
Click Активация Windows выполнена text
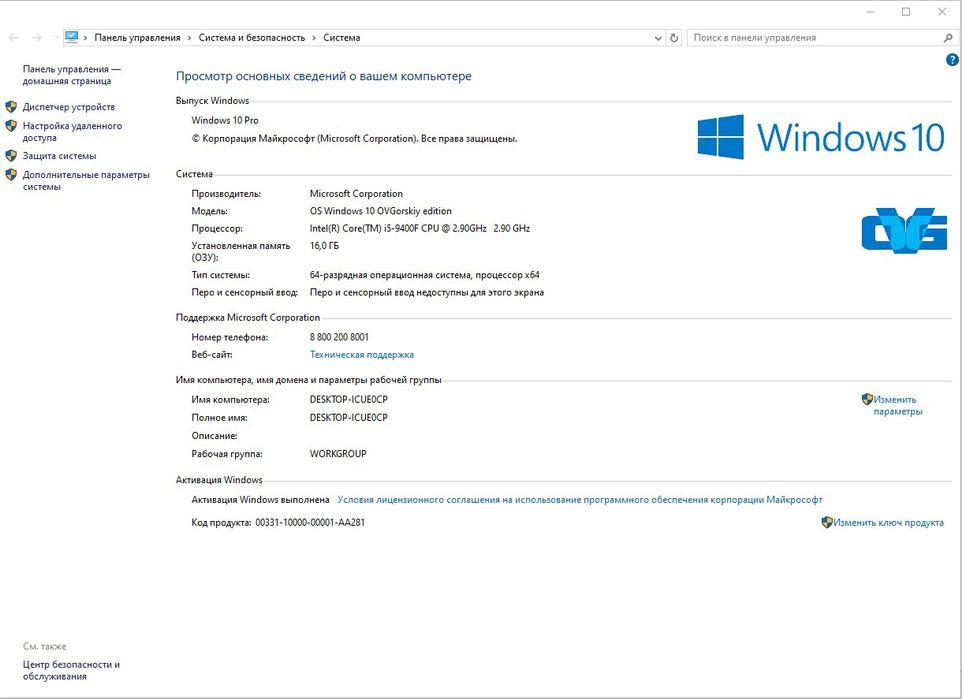pyautogui.click(x=260, y=500)
